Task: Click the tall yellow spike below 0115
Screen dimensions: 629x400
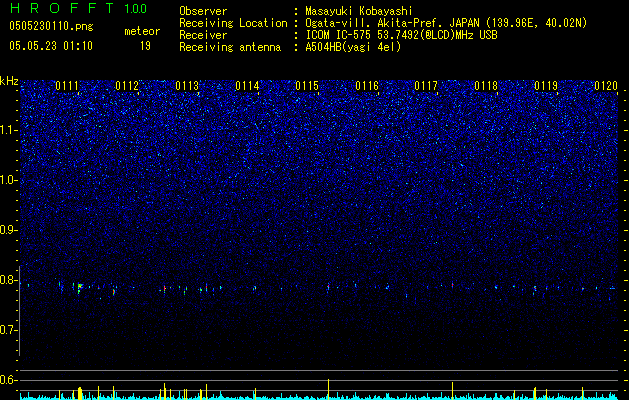Action: pyautogui.click(x=329, y=388)
